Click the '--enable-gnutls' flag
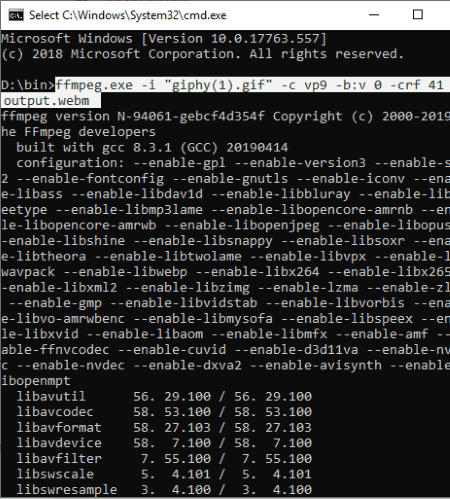The width and height of the screenshot is (450, 499). click(230, 179)
